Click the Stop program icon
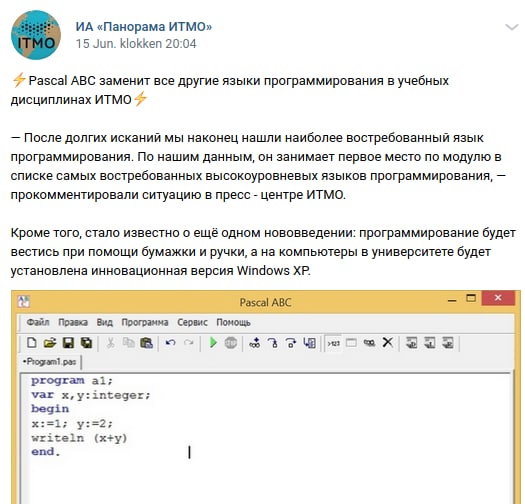The image size is (525, 504). pos(231,343)
